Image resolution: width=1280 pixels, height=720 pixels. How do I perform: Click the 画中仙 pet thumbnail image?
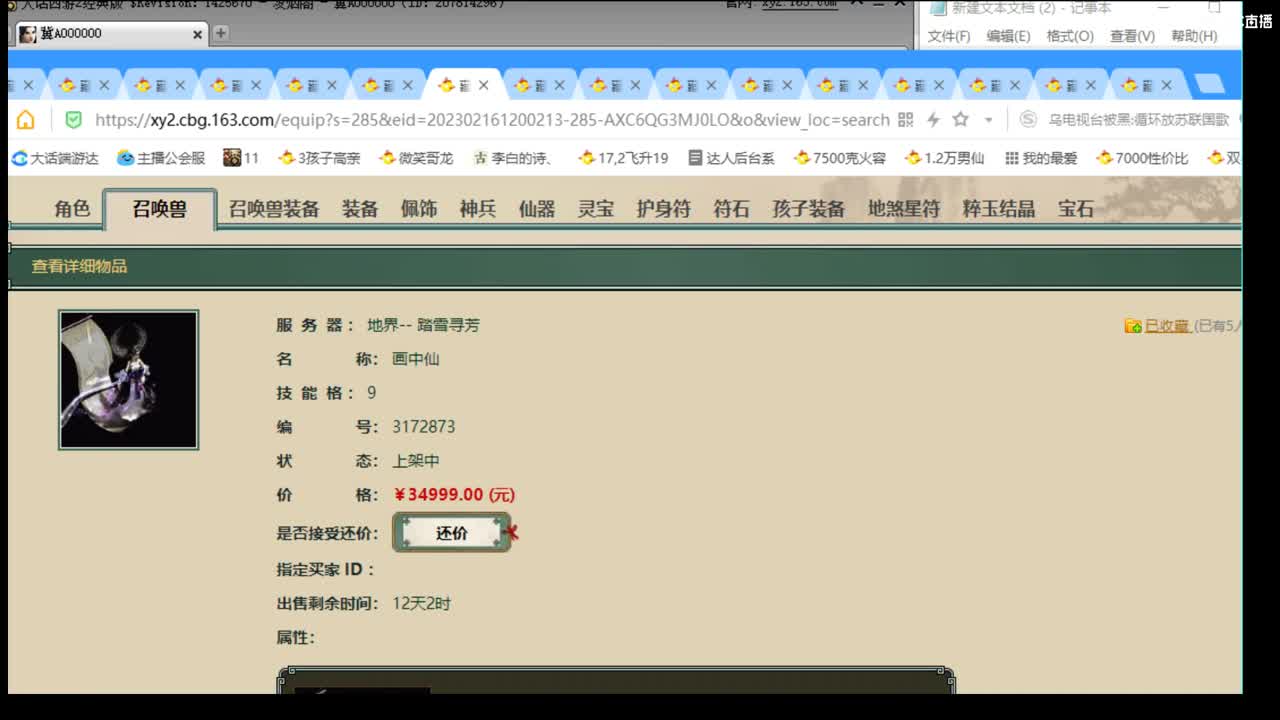(128, 380)
